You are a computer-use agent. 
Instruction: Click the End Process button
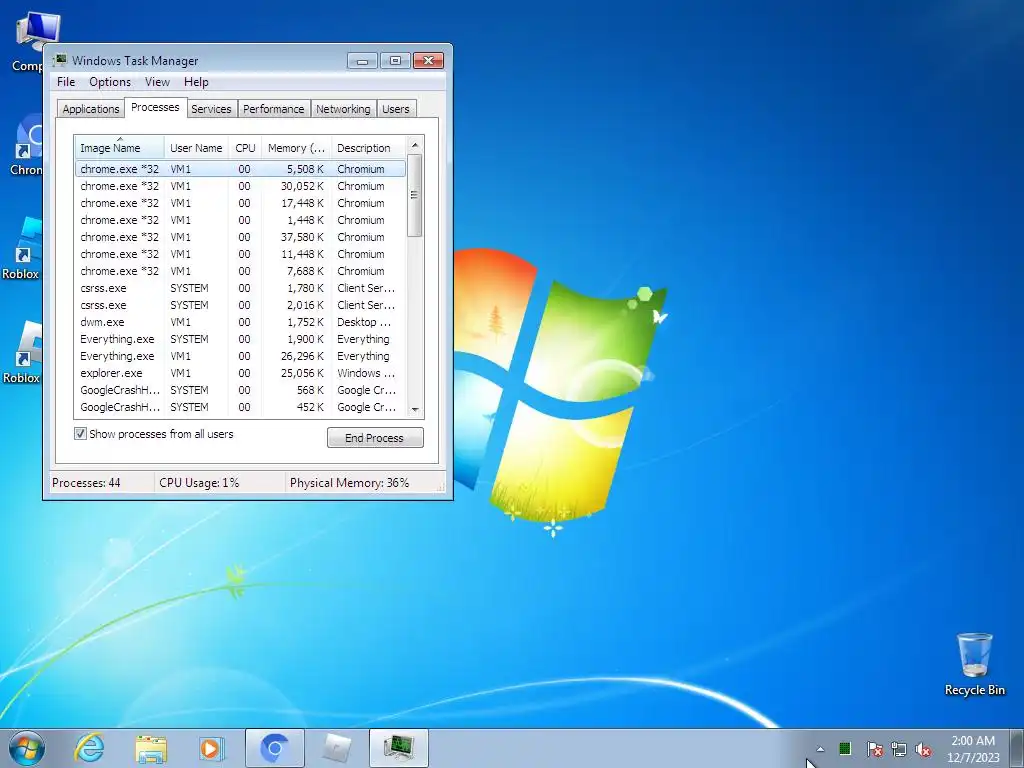375,438
